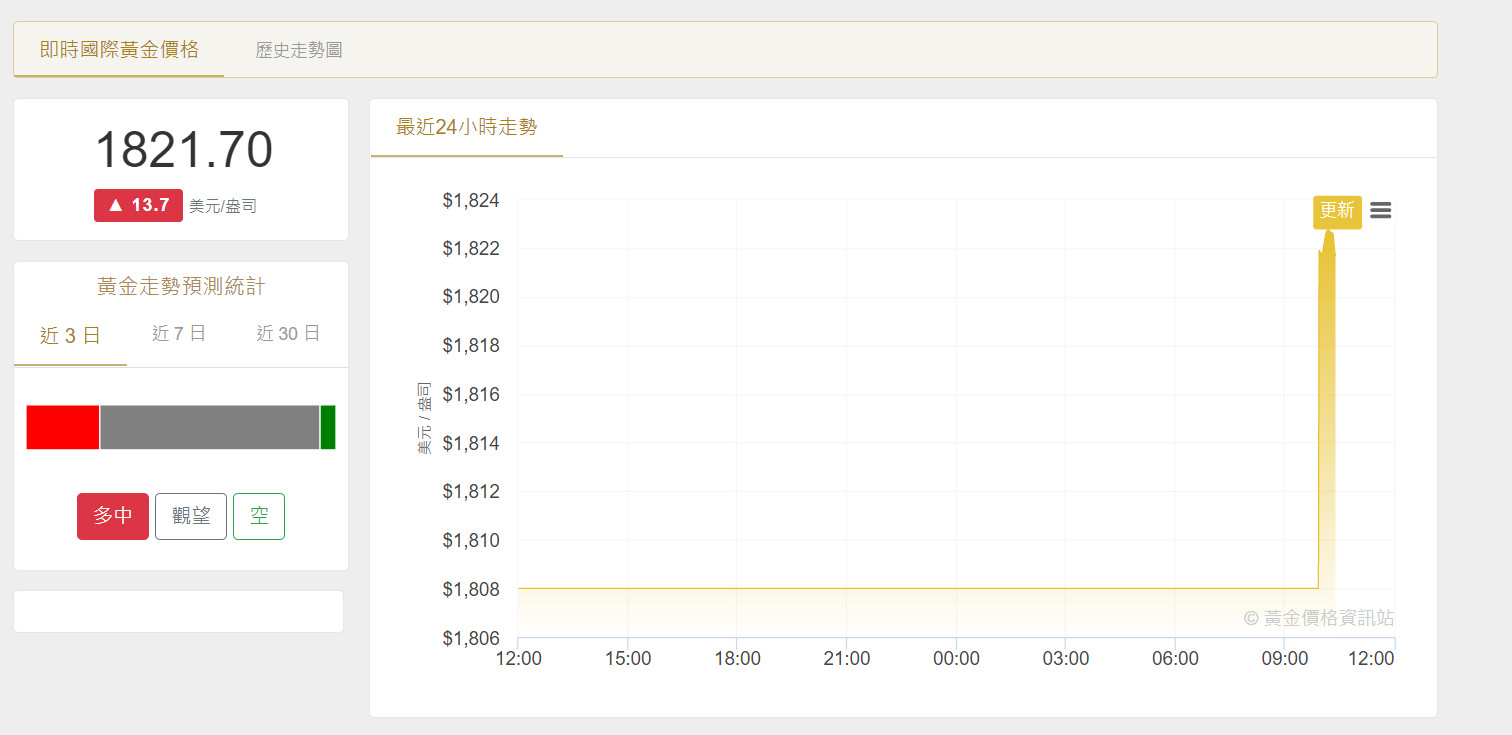Click the gray segment of forecast bar
This screenshot has height=735, width=1512.
[209, 427]
